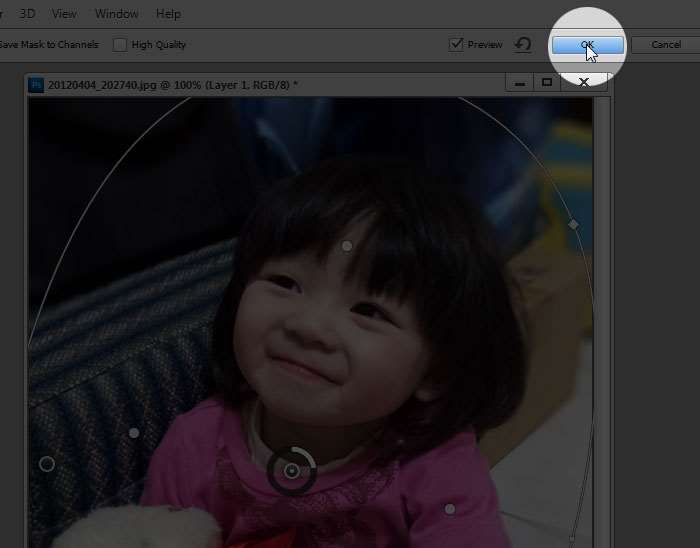
Task: Uncheck the Preview checkbox
Action: coord(456,44)
